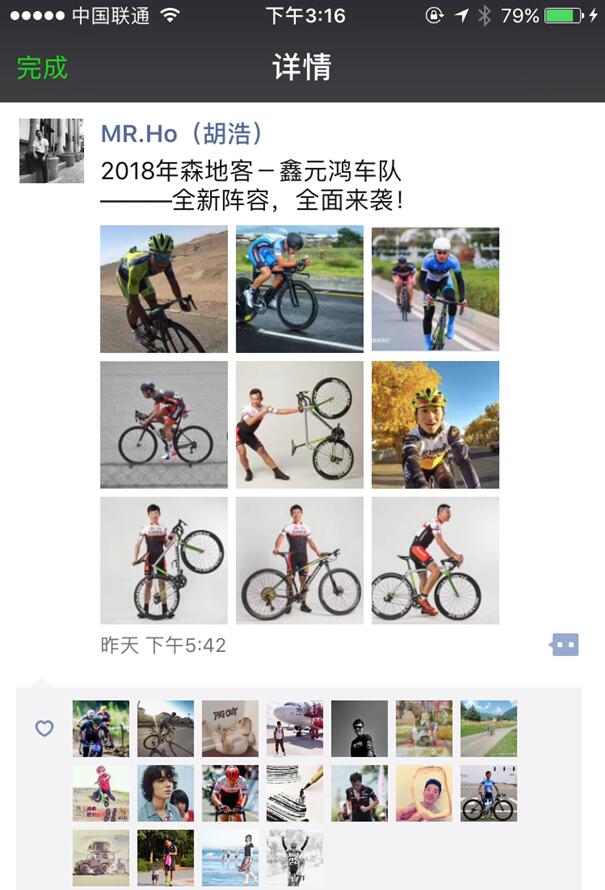The width and height of the screenshot is (605, 890).
Task: Open photo of man stretching beside hanging bike
Action: point(300,425)
